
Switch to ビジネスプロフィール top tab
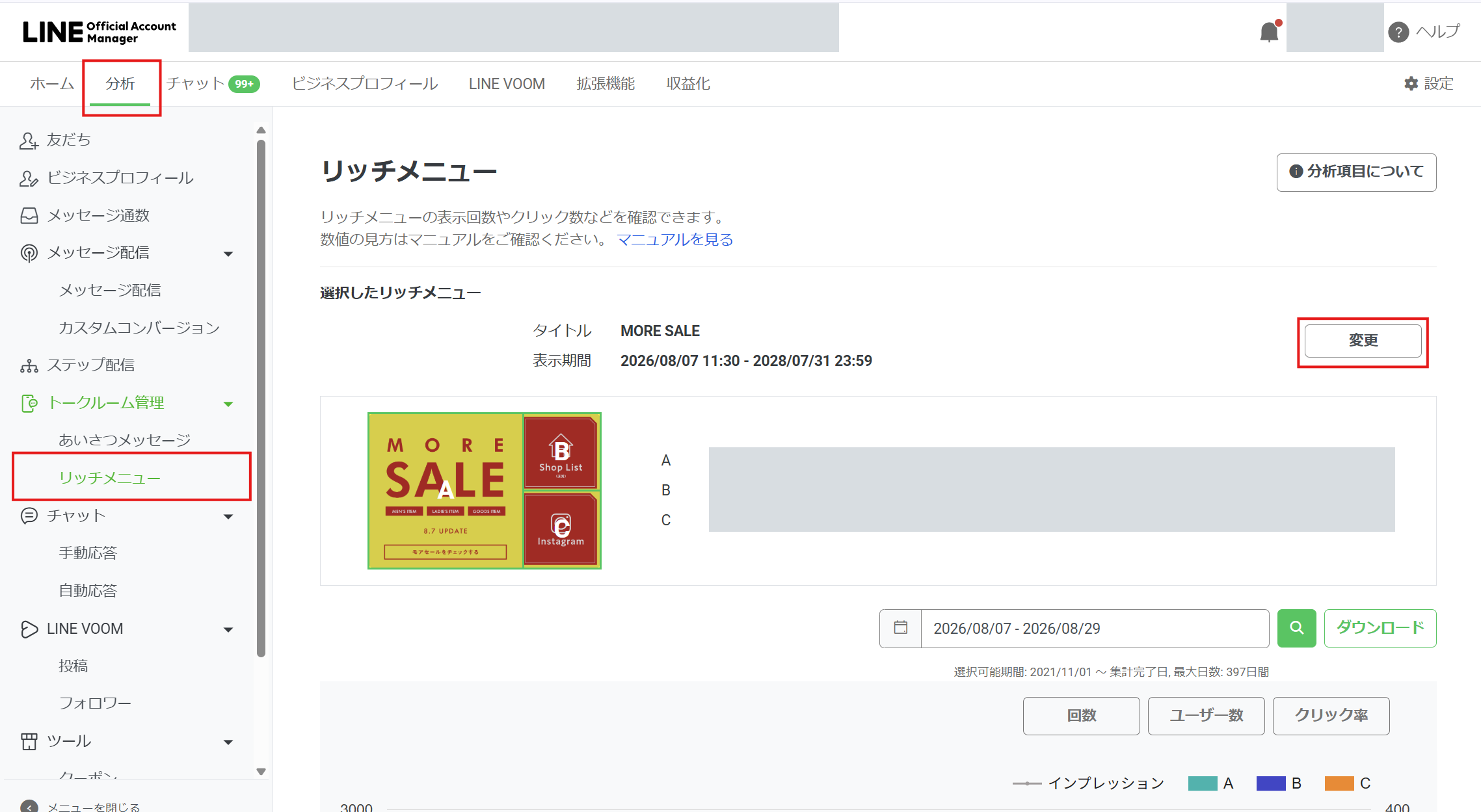(x=365, y=84)
